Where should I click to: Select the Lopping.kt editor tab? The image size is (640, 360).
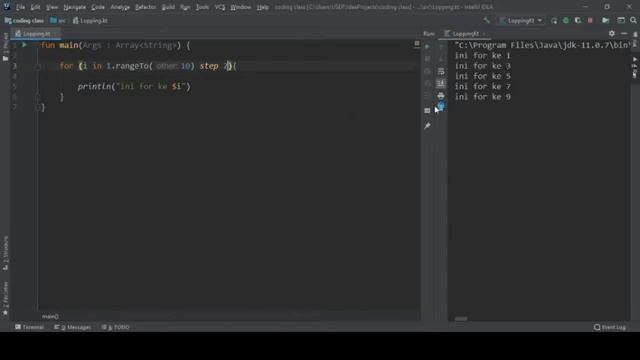[x=36, y=34]
